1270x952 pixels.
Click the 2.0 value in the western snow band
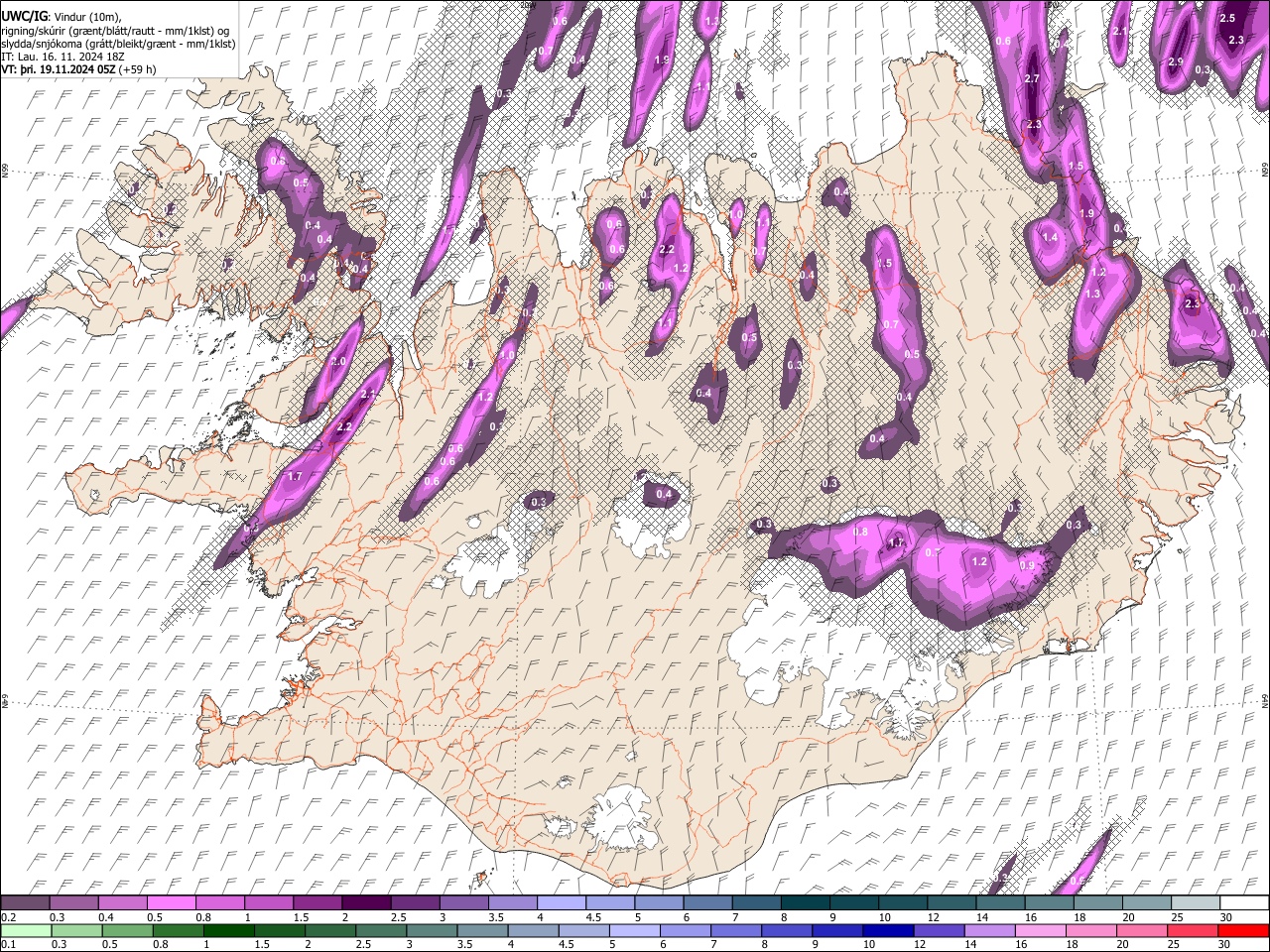pos(338,362)
